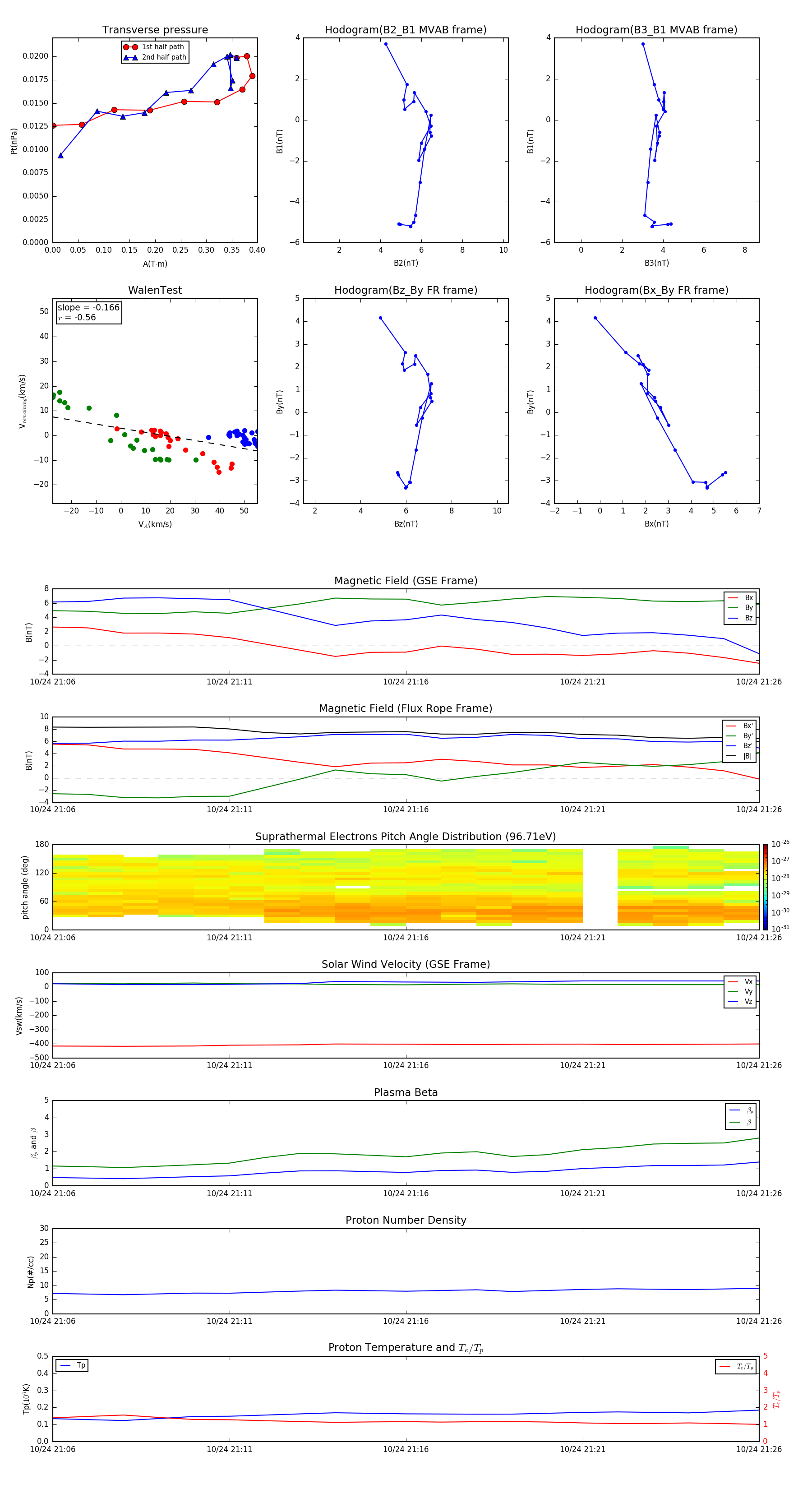This screenshot has width=812, height=1489.
Task: Click the "WalenTest" plot title
Action: pyautogui.click(x=155, y=290)
